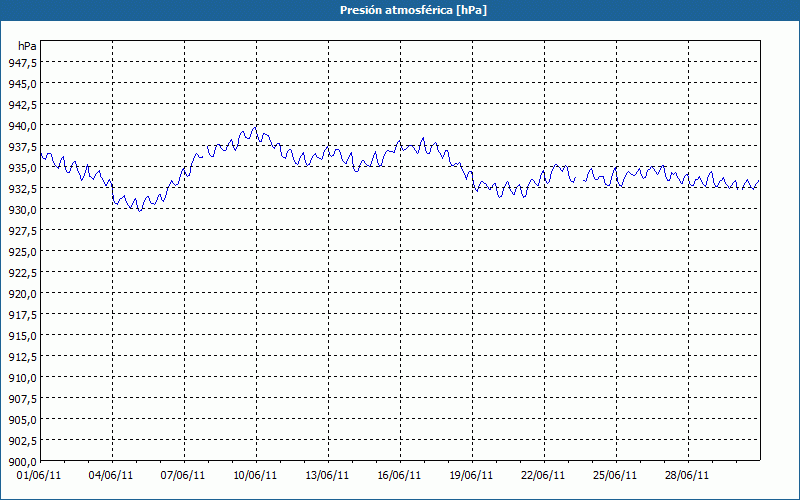Select the 925,0 y-axis label

point(22,252)
